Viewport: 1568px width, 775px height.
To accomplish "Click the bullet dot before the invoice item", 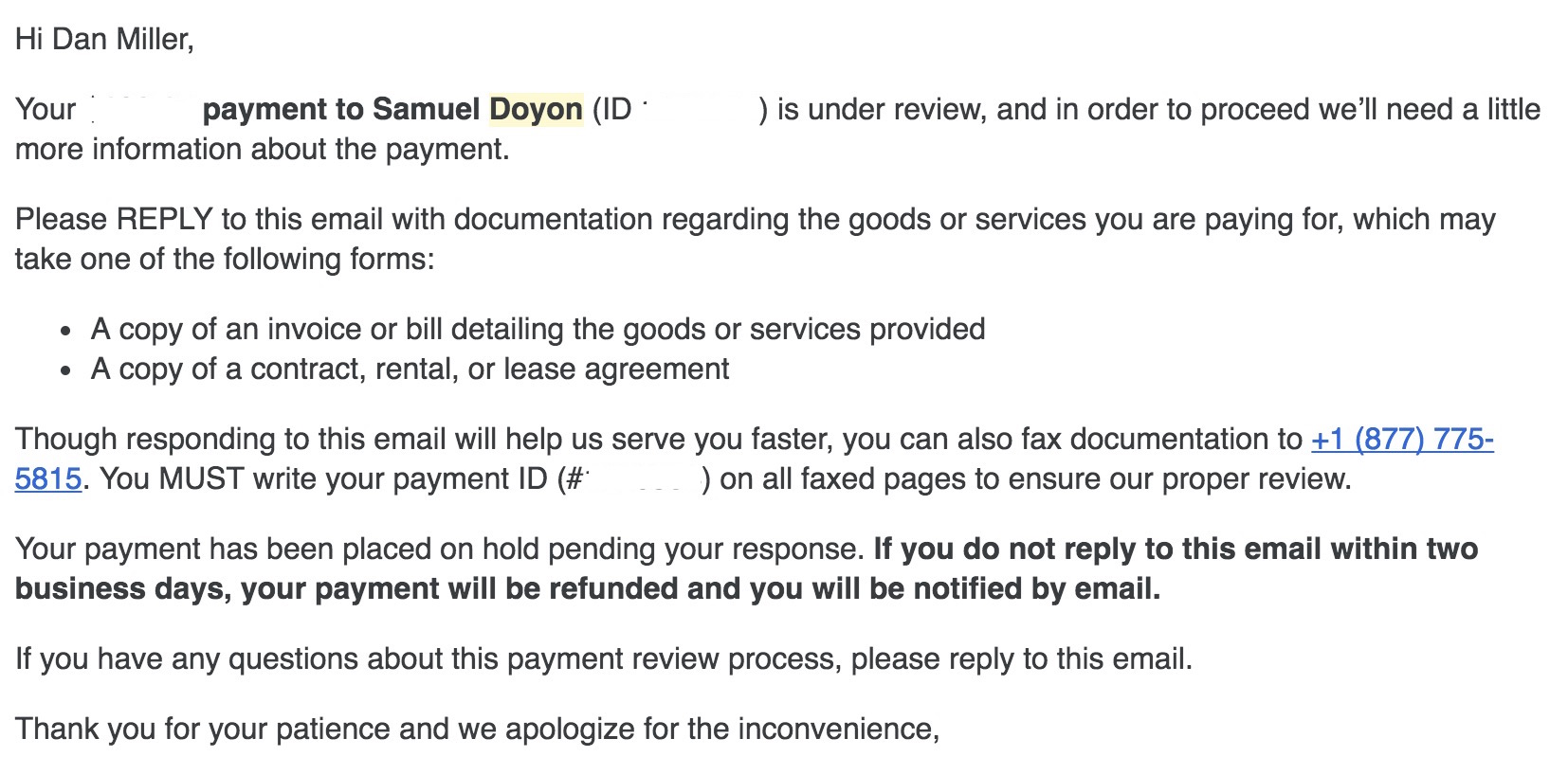I will pos(65,332).
